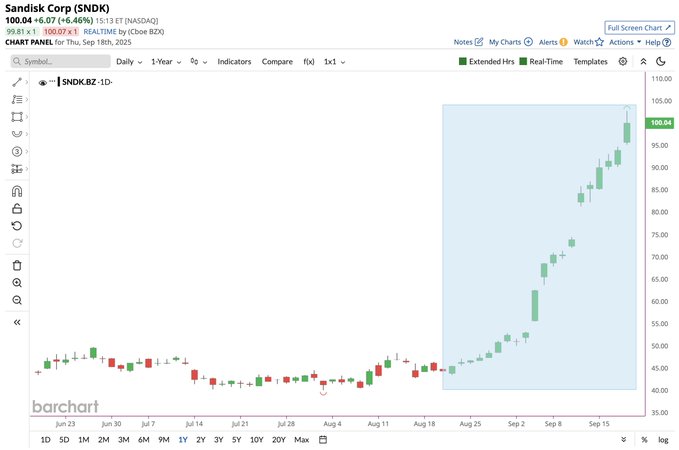Collapse the left drawing toolbar
The height and width of the screenshot is (450, 679).
(x=17, y=322)
